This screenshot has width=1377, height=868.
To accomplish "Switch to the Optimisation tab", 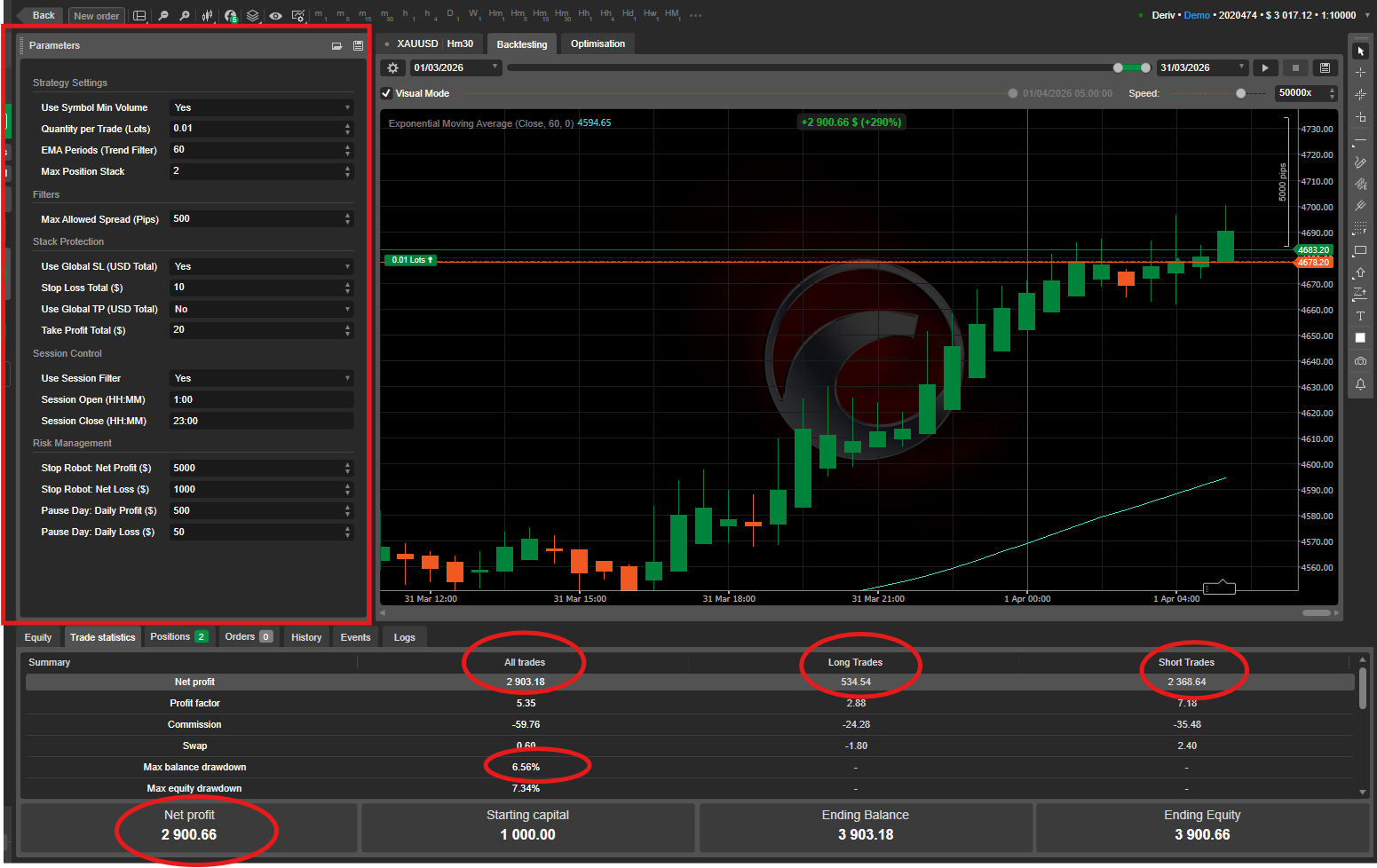I will tap(597, 43).
